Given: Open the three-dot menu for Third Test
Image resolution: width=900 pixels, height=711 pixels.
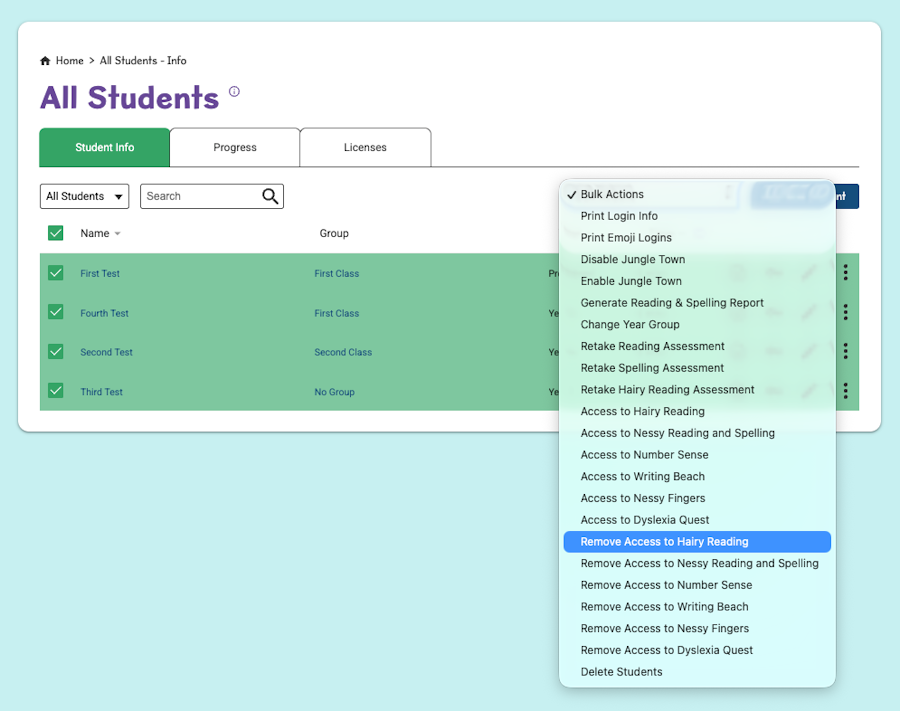Looking at the screenshot, I should point(845,391).
